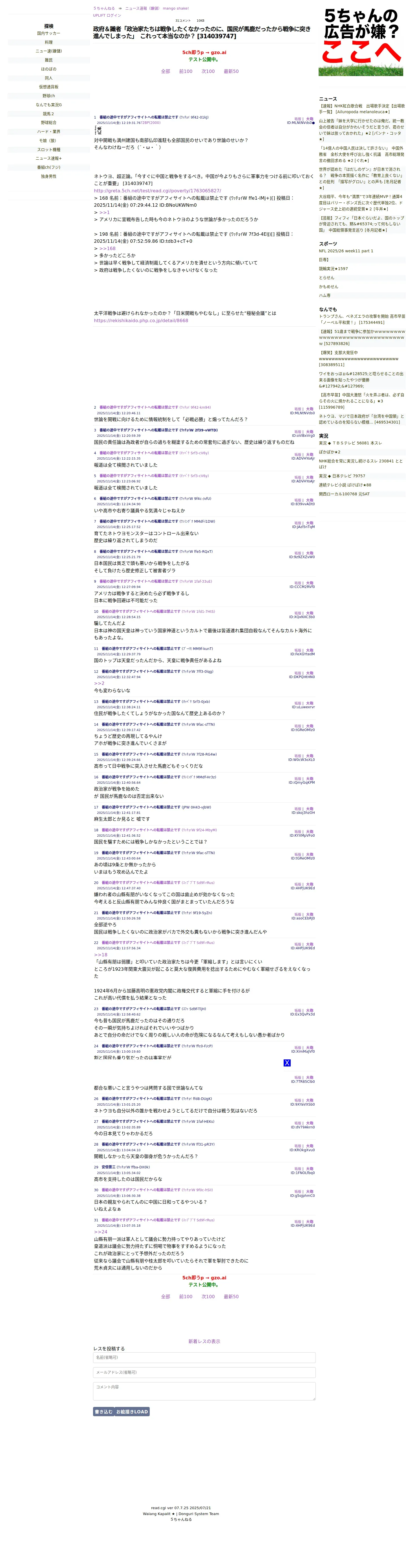Open the greta.5ch.net poverty thread URL
406x1568 pixels.
[x=157, y=191]
